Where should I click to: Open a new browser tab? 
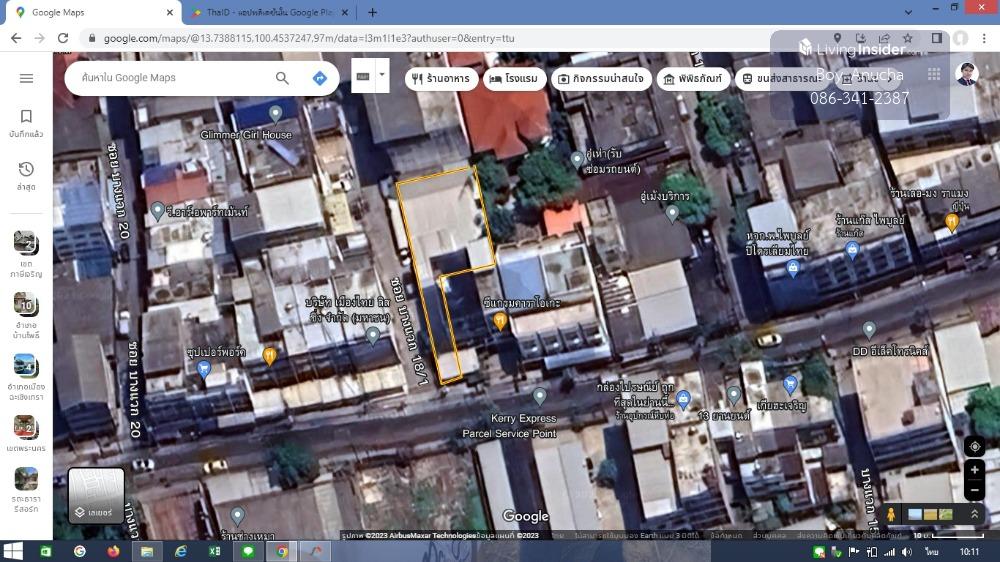point(372,13)
